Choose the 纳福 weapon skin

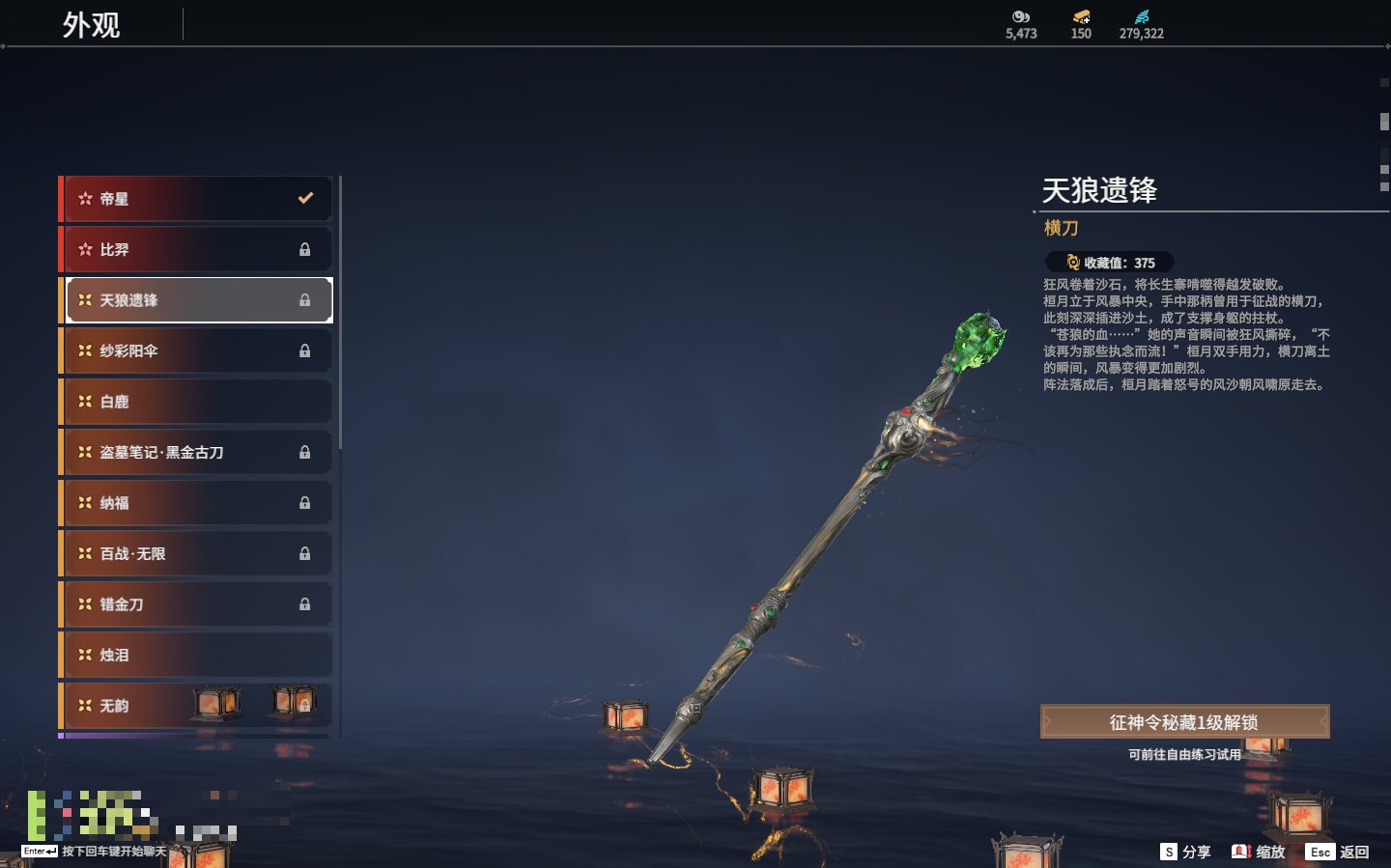click(x=196, y=503)
